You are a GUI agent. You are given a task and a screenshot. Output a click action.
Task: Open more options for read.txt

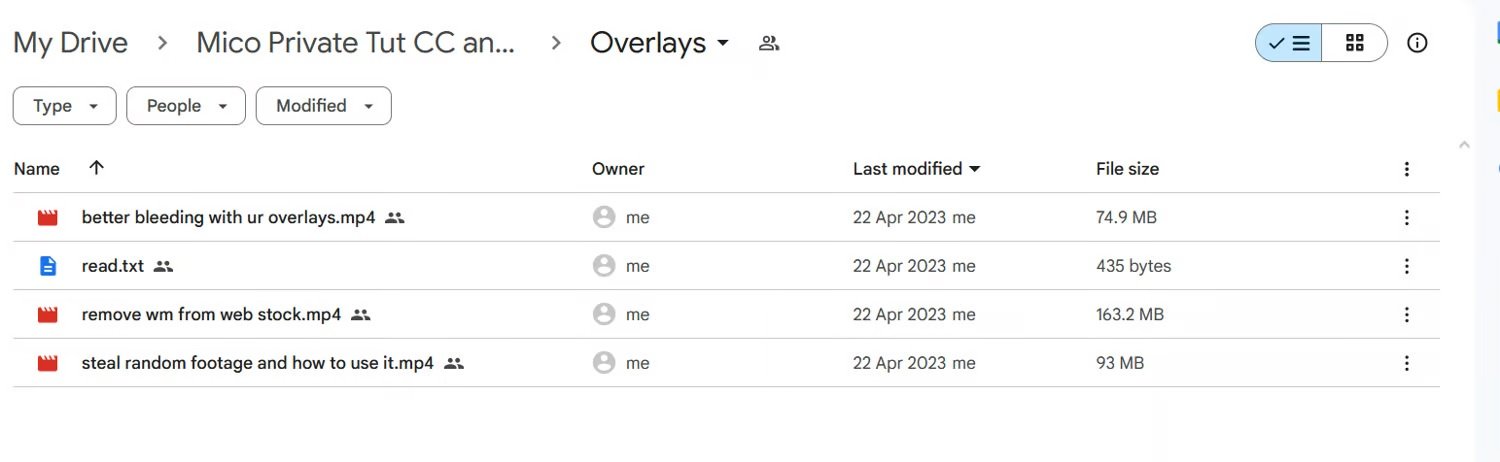tap(1406, 266)
